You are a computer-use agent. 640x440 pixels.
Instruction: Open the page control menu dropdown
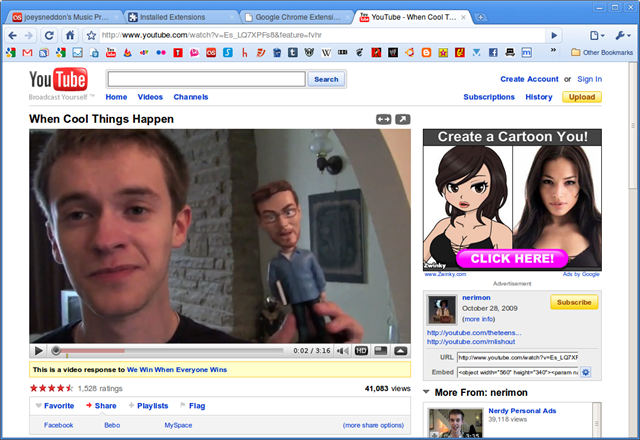point(597,36)
